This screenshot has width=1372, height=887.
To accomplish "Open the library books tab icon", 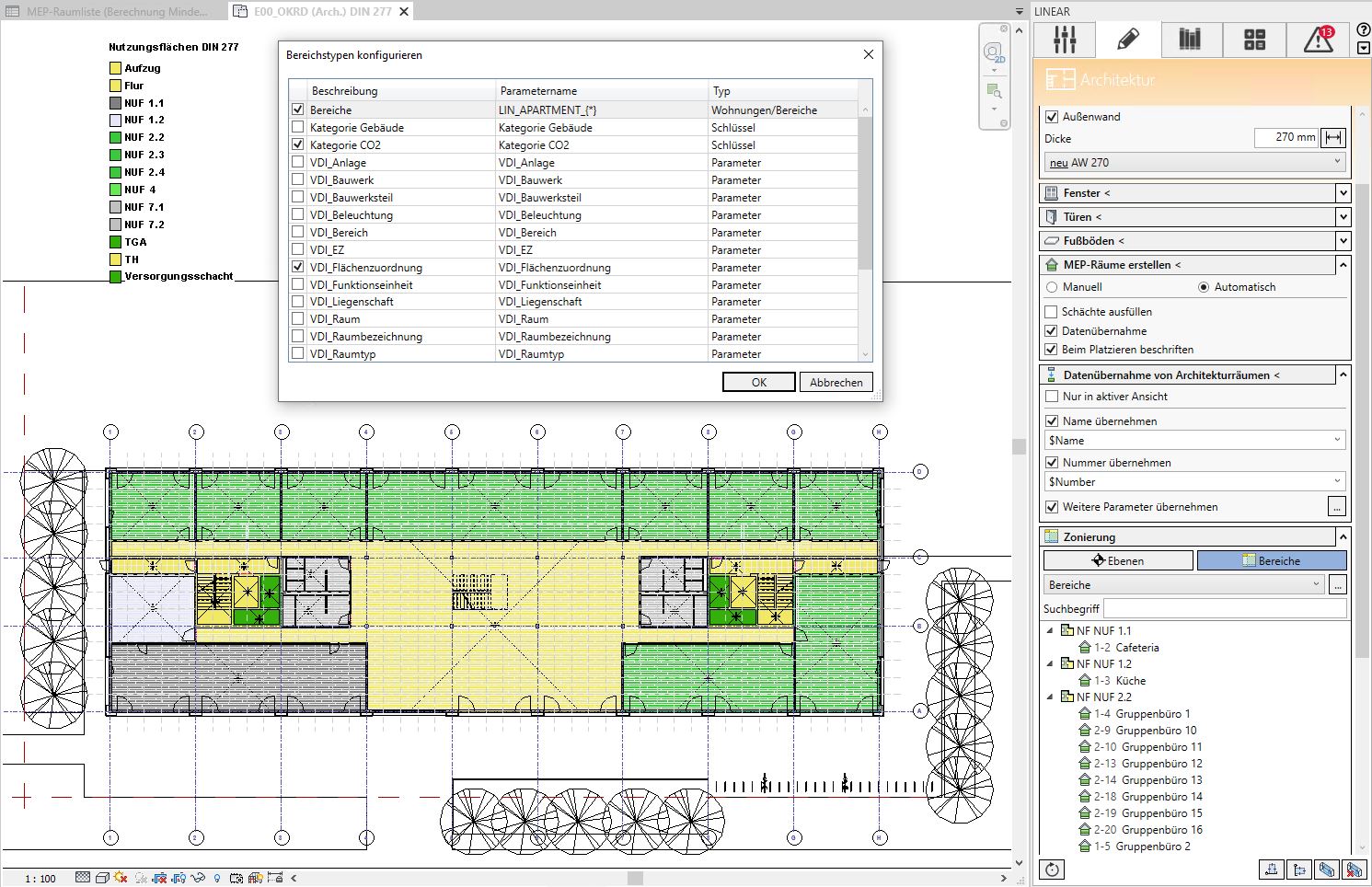I will pos(1190,40).
